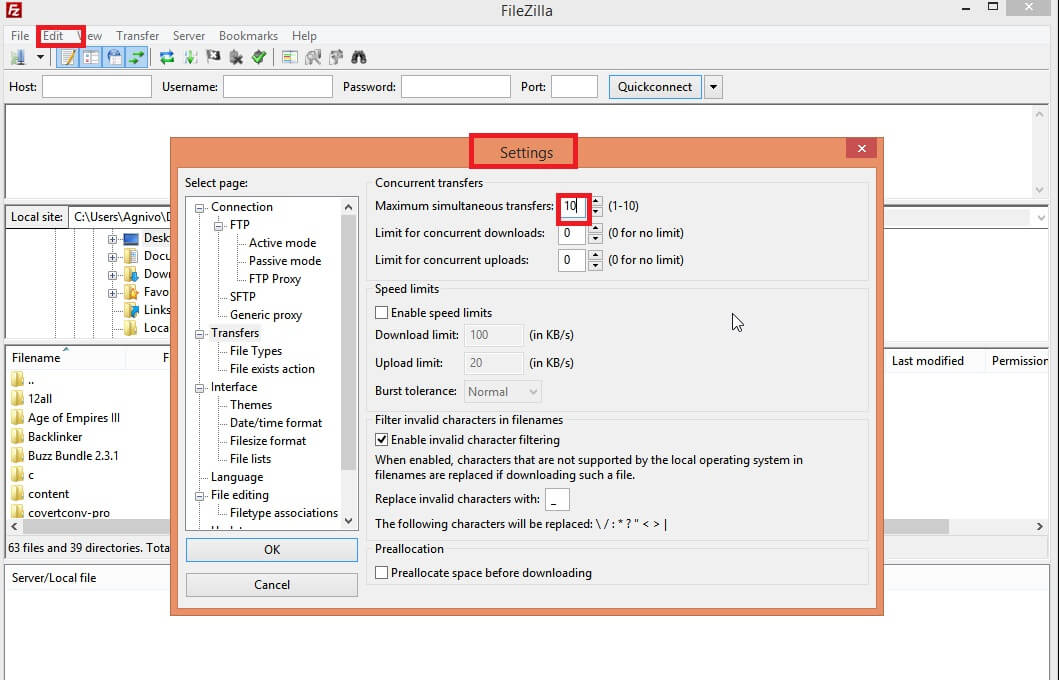Open the Transfer menu
Screen dimensions: 1059x680
tap(137, 36)
